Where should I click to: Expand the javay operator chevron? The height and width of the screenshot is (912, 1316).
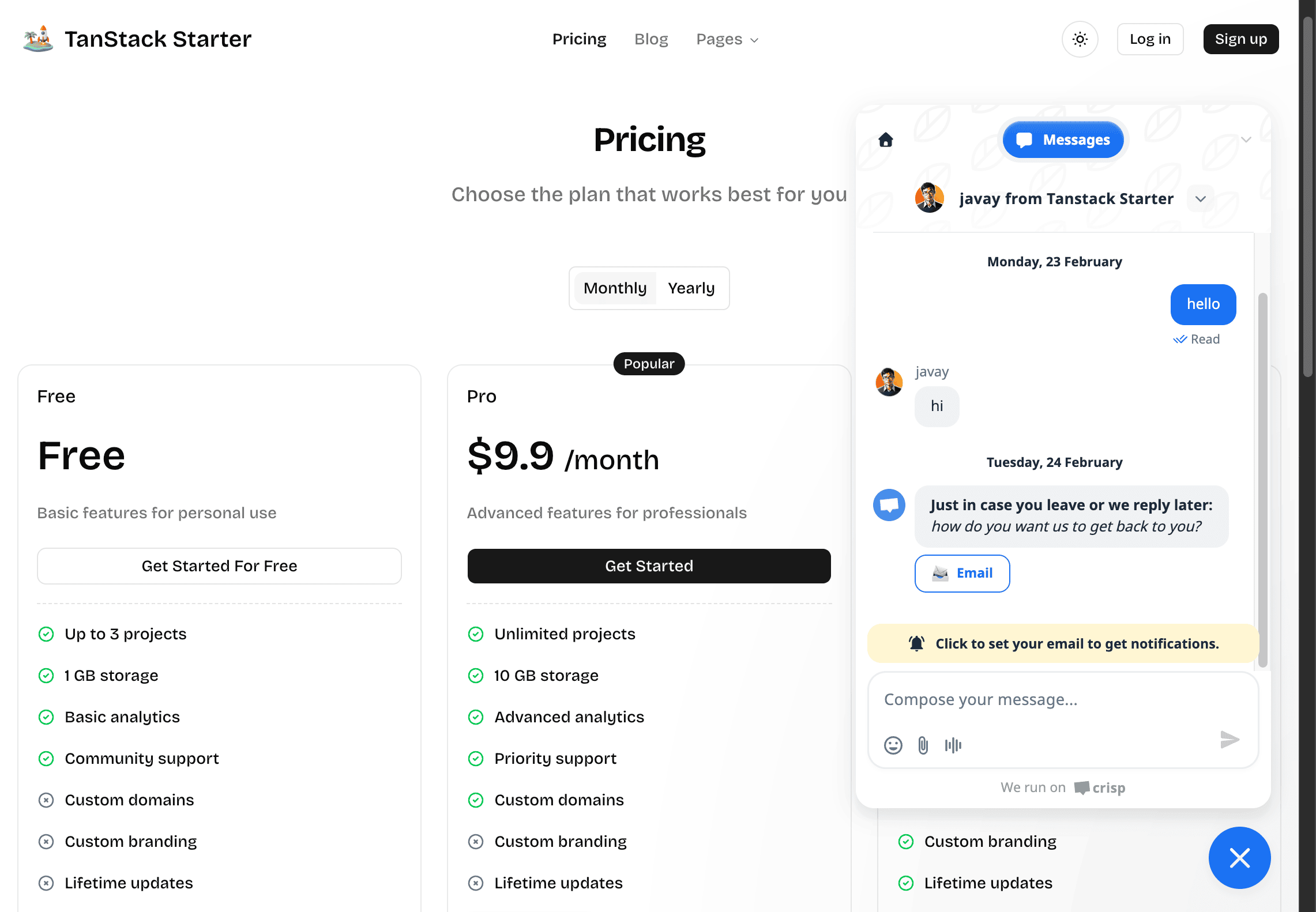click(x=1201, y=199)
